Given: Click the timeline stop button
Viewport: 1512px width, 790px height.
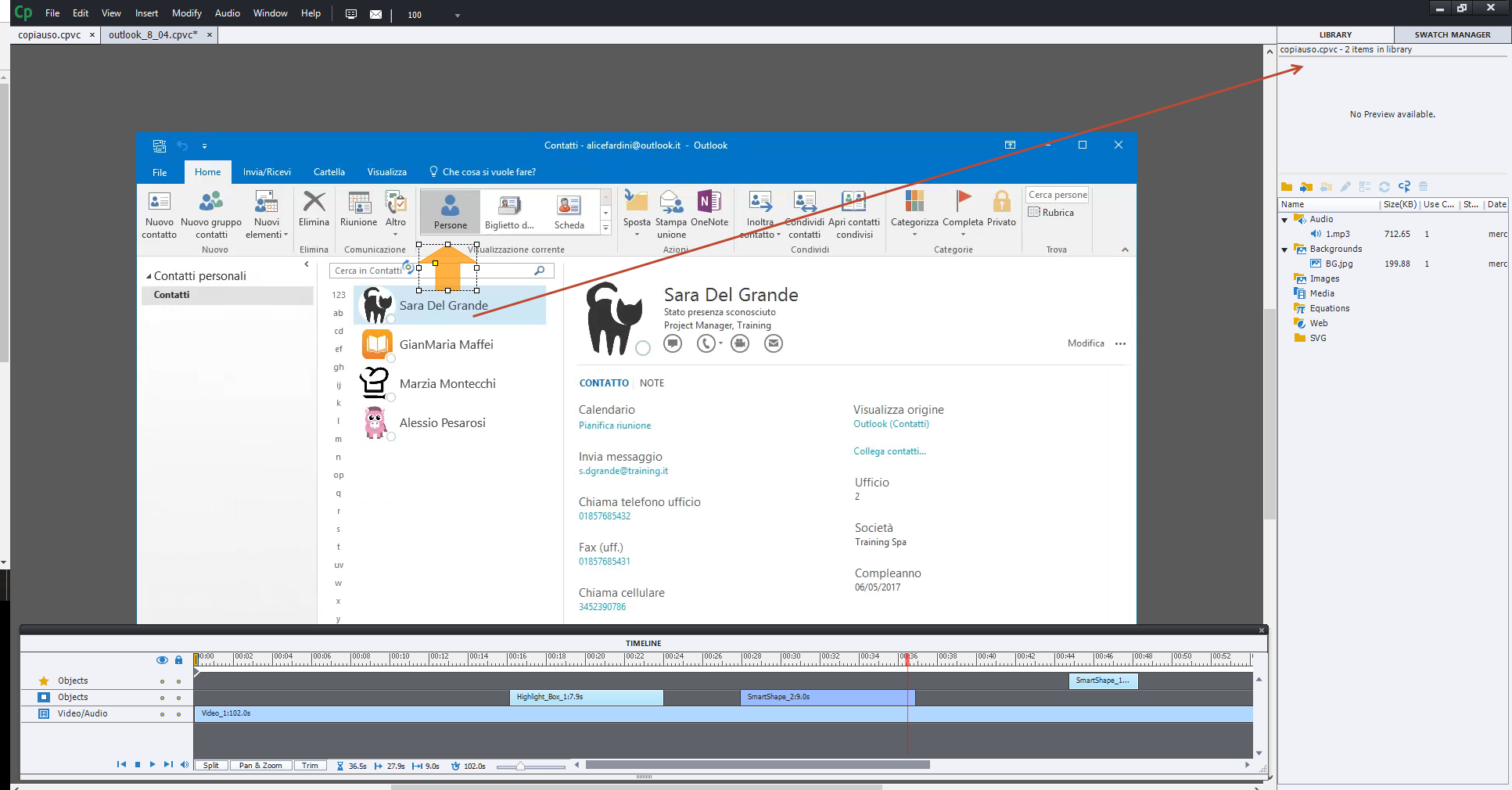Looking at the screenshot, I should (x=138, y=765).
